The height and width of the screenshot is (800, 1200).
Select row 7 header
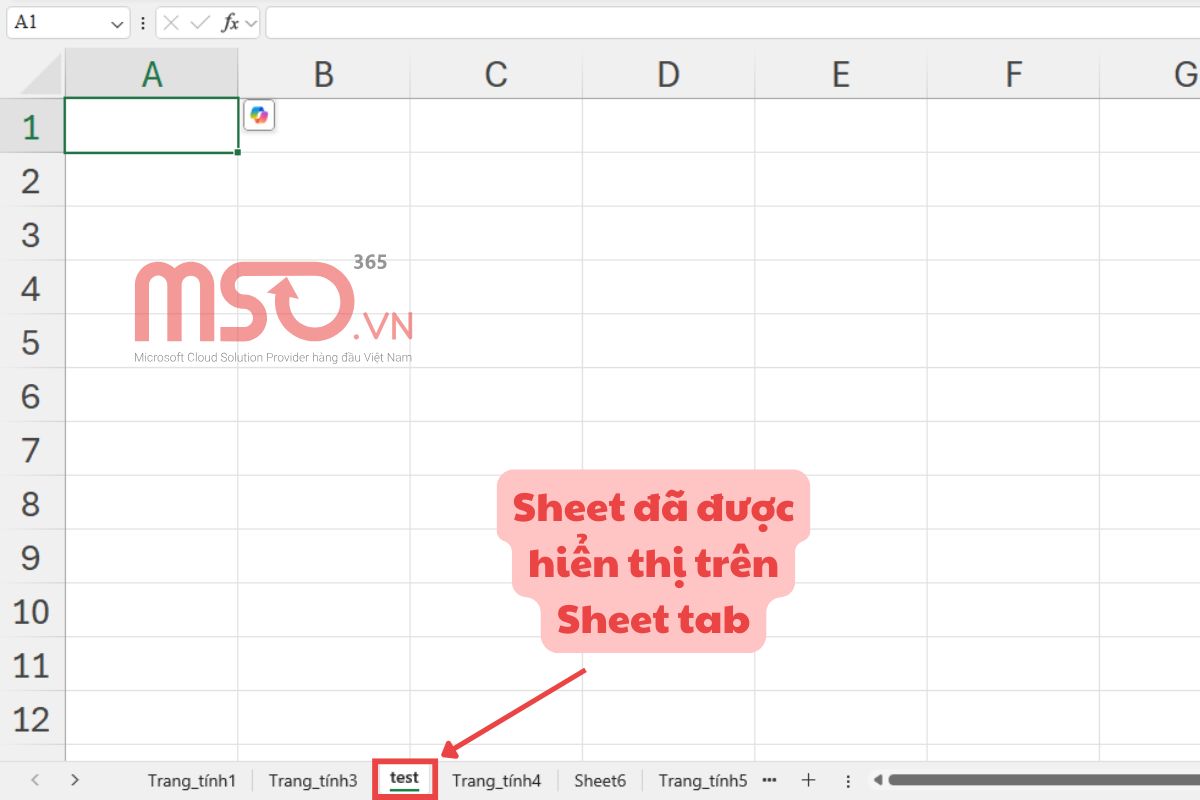click(x=32, y=450)
